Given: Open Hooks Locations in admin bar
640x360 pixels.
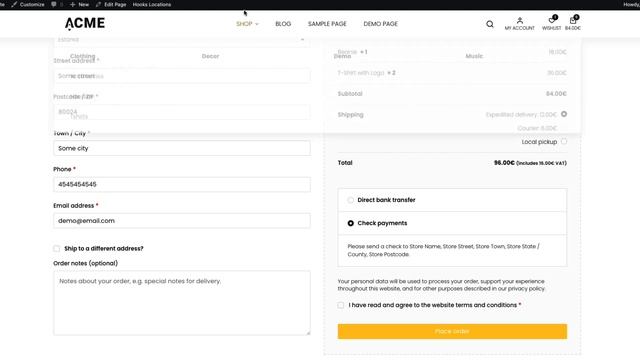Looking at the screenshot, I should [x=152, y=4].
